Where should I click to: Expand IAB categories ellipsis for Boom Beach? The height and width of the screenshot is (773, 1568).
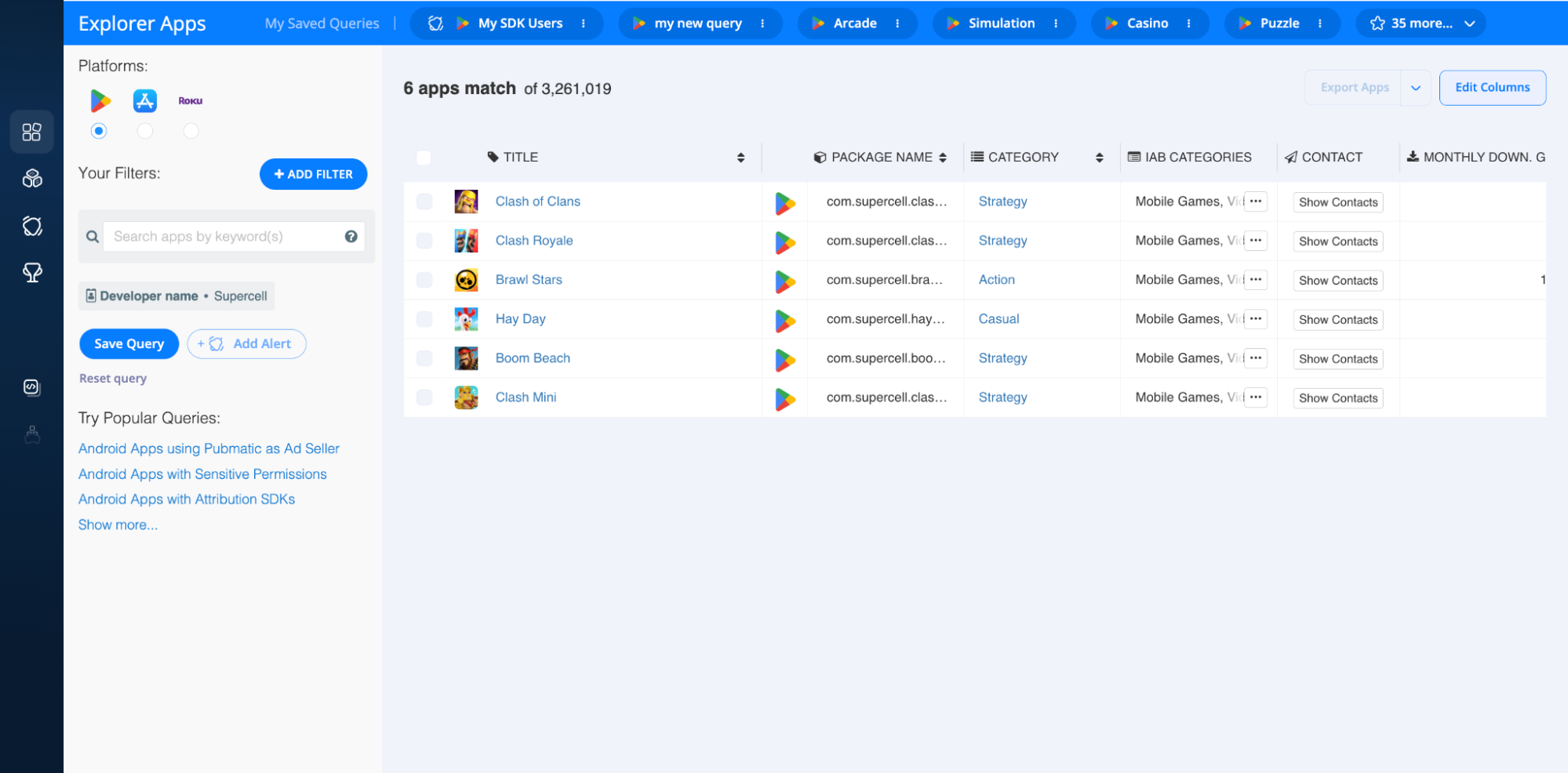tap(1255, 358)
